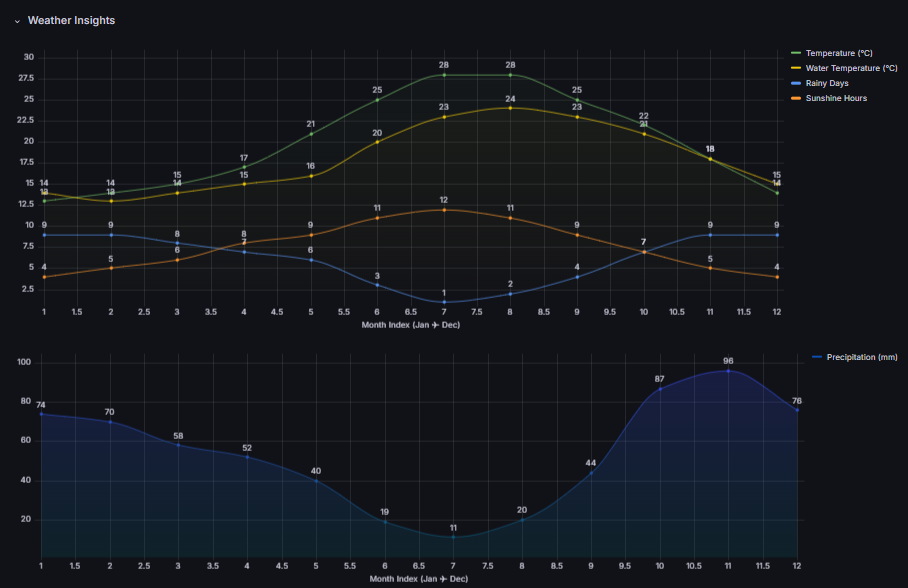Image resolution: width=908 pixels, height=588 pixels.
Task: Click the Precipitation lowest point labeled 11
Action: click(x=453, y=537)
